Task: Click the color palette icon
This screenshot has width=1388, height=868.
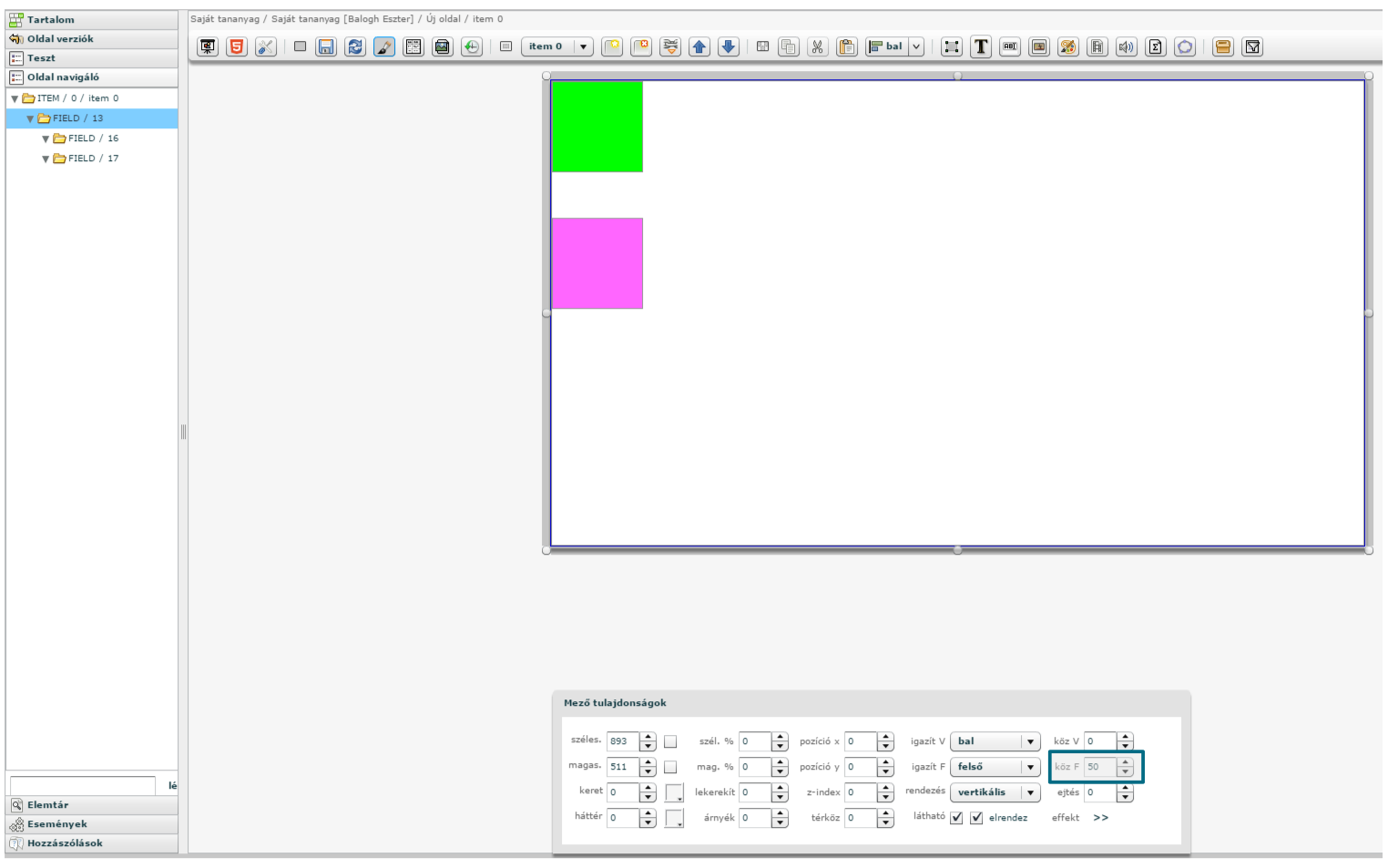Action: tap(1068, 46)
